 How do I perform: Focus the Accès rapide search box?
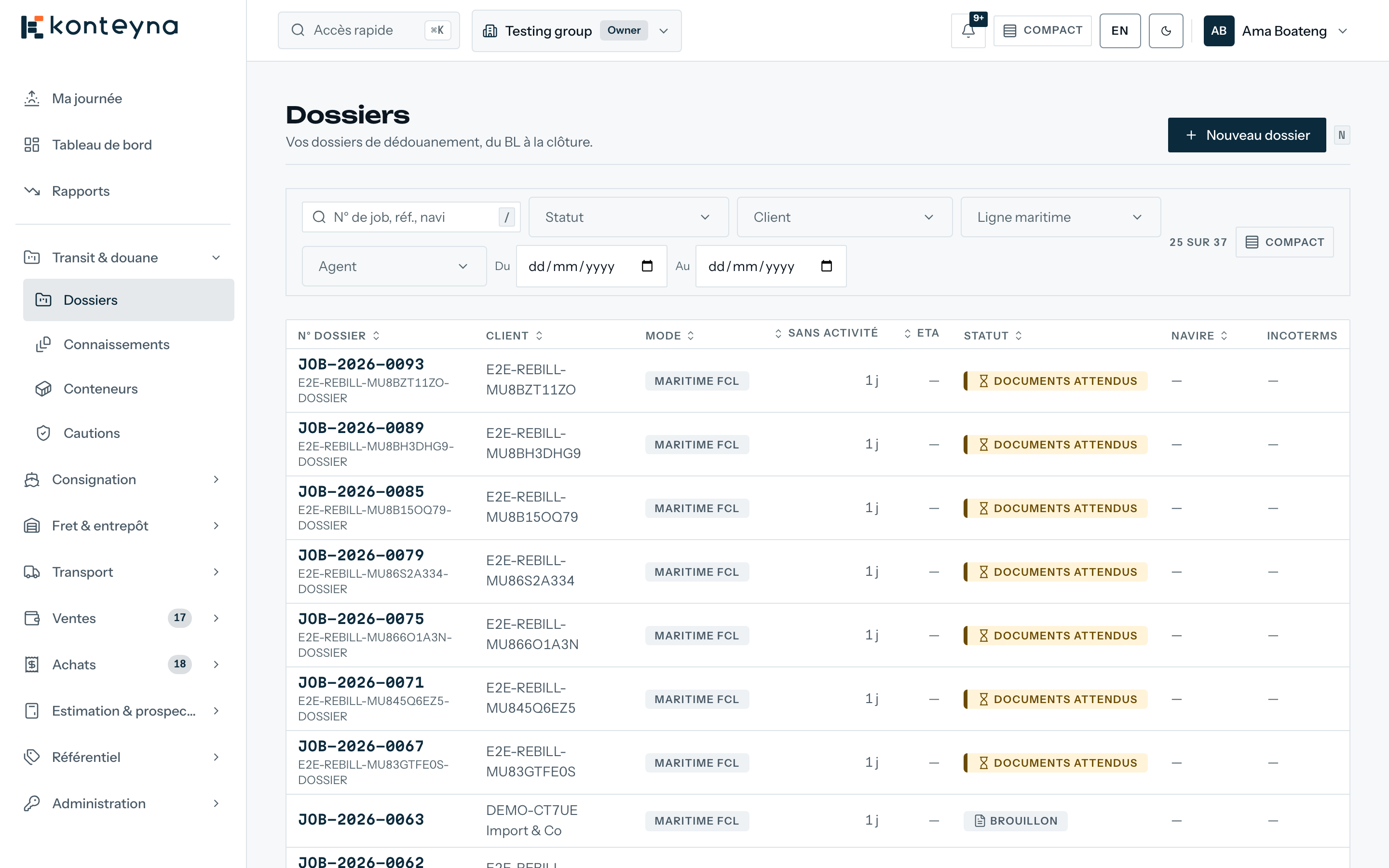click(368, 30)
